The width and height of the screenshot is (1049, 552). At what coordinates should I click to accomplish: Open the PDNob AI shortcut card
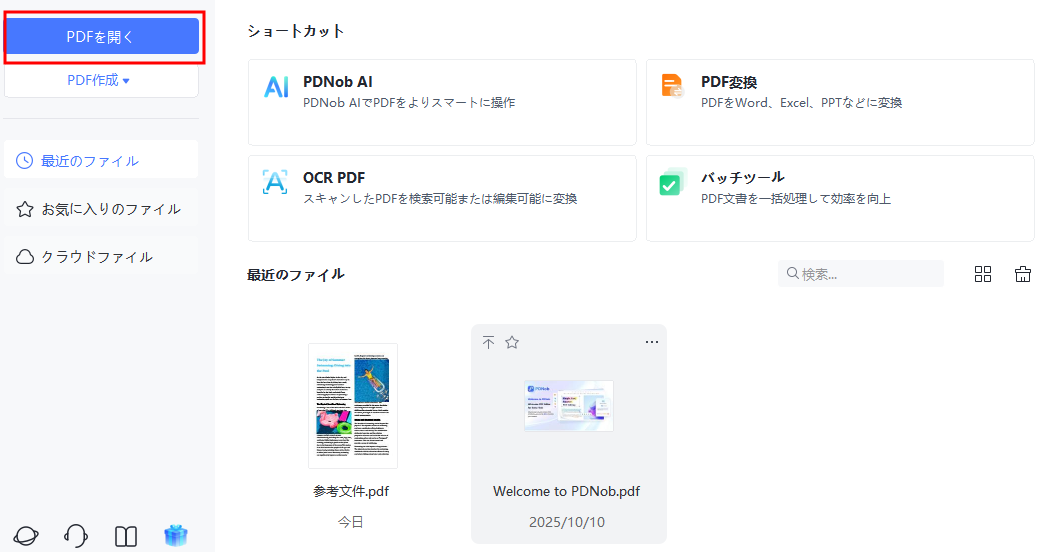[442, 102]
